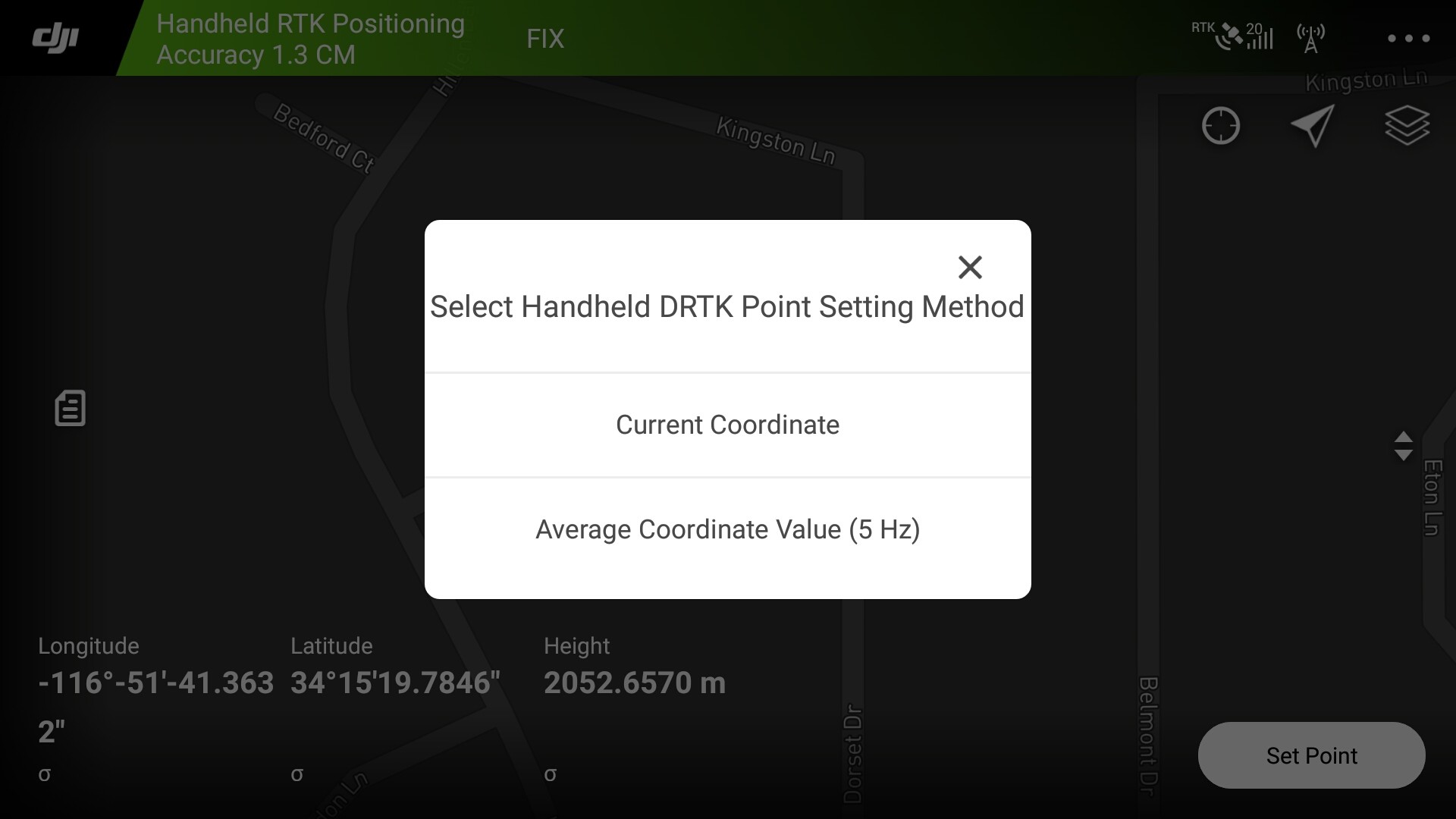Choose Average Coordinate Value (5 Hz)
This screenshot has width=1456, height=819.
(x=727, y=530)
